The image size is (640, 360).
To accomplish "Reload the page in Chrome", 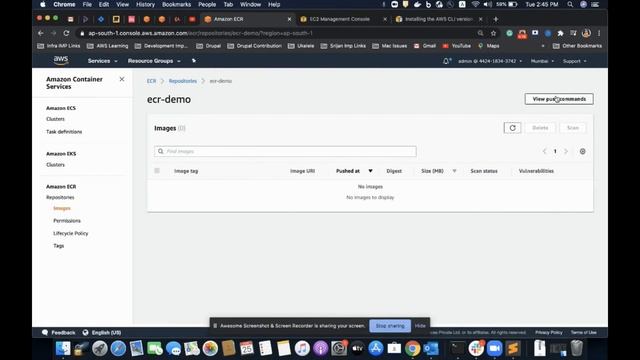I will pos(66,33).
